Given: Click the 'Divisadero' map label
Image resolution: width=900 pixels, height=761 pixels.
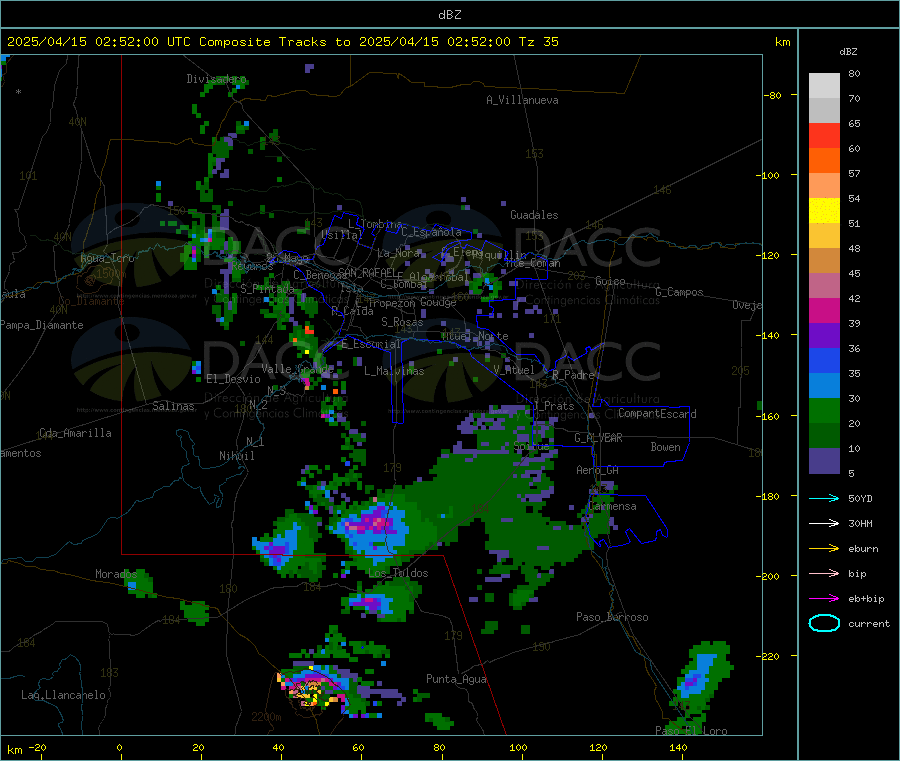Looking at the screenshot, I should coord(216,79).
